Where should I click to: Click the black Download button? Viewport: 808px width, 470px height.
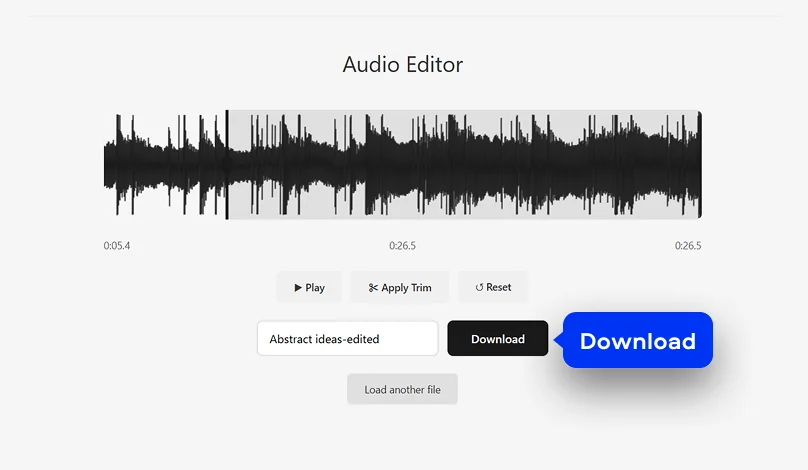point(498,339)
